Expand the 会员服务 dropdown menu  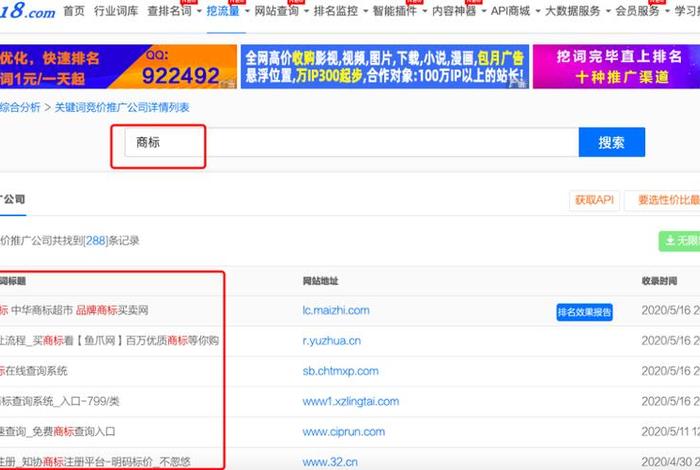[642, 11]
